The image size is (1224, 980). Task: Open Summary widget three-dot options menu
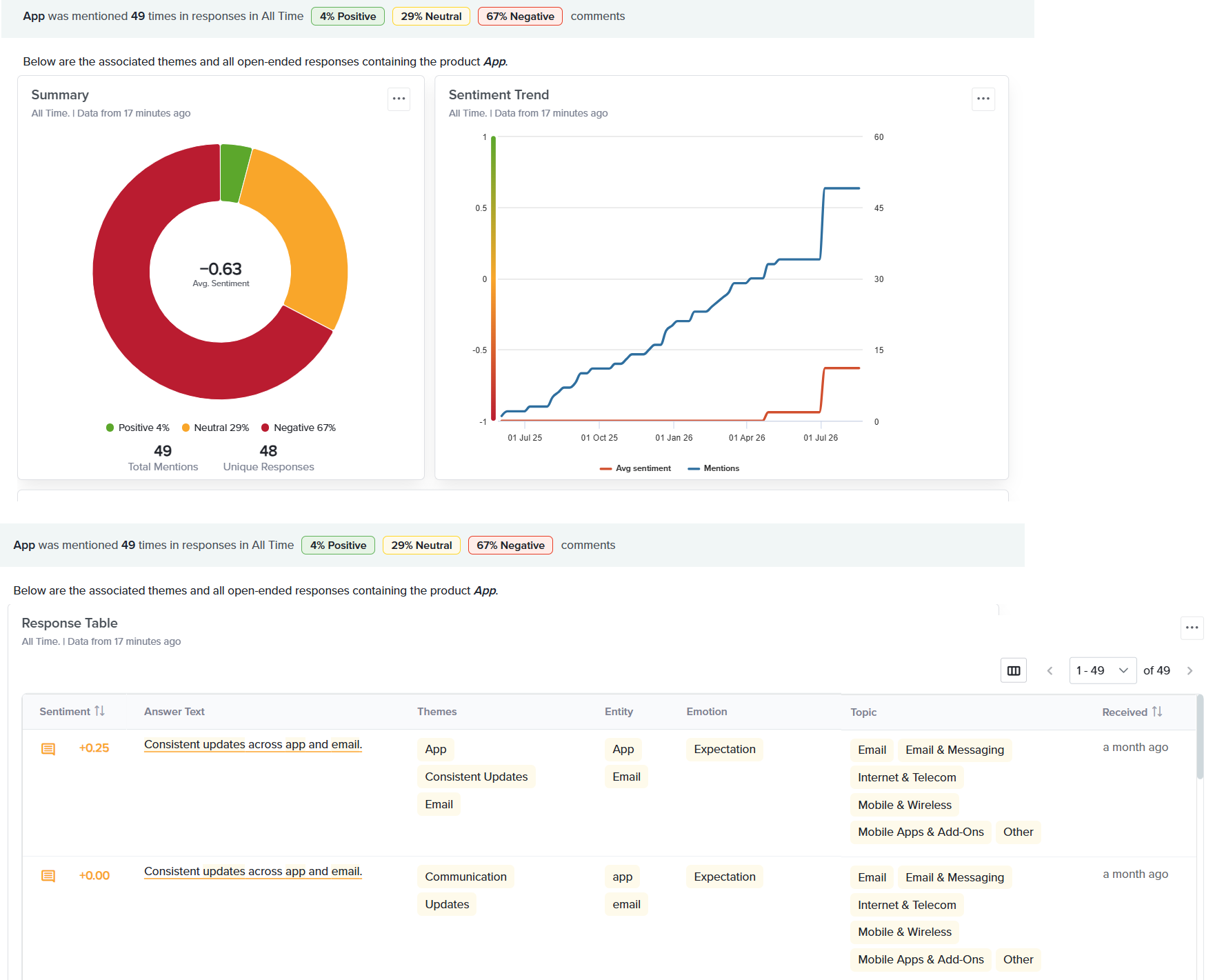click(x=399, y=99)
